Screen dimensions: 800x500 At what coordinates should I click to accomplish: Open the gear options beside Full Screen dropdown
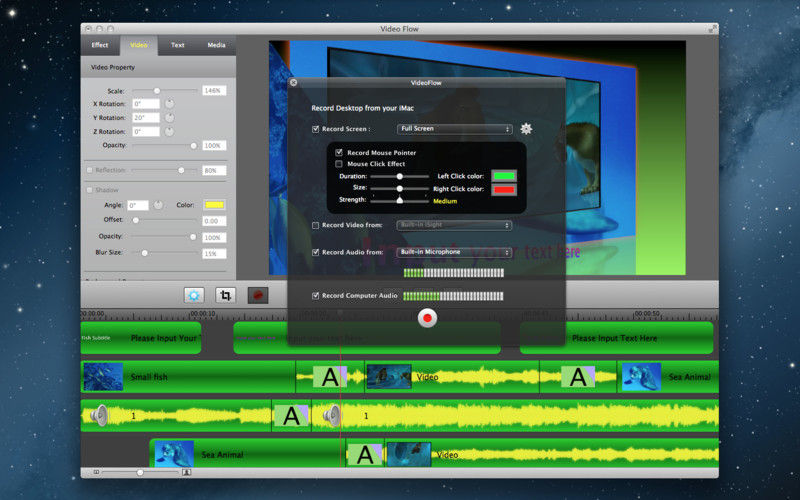526,129
